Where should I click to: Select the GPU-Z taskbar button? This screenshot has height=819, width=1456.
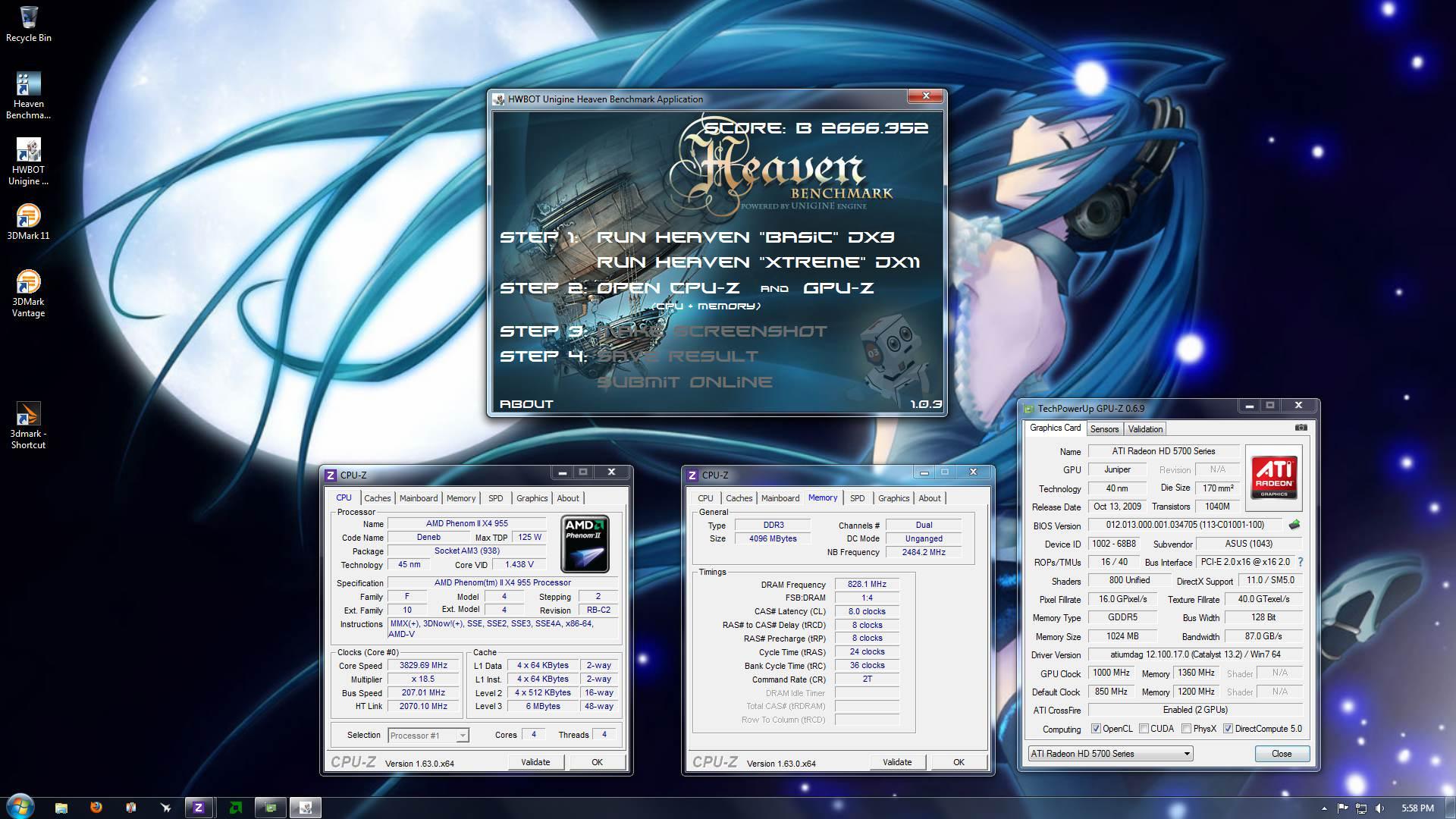(x=271, y=808)
